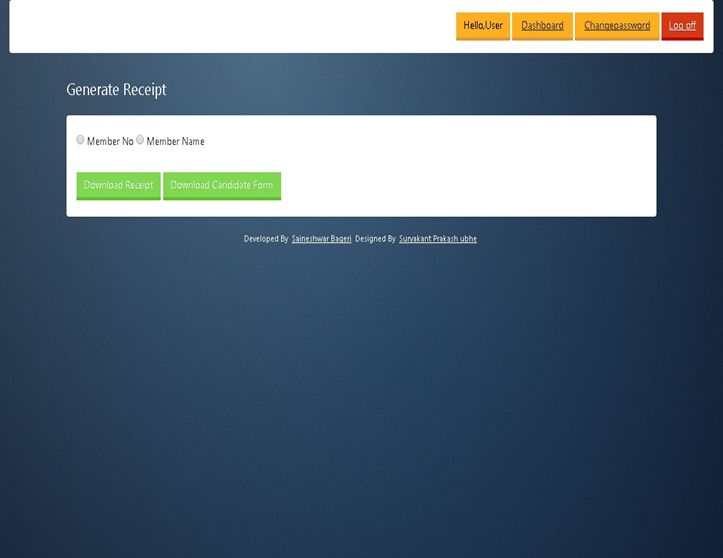Screen dimensions: 723x558
Task: Open Suryakant Prakash ubhe designer link
Action: coord(438,239)
